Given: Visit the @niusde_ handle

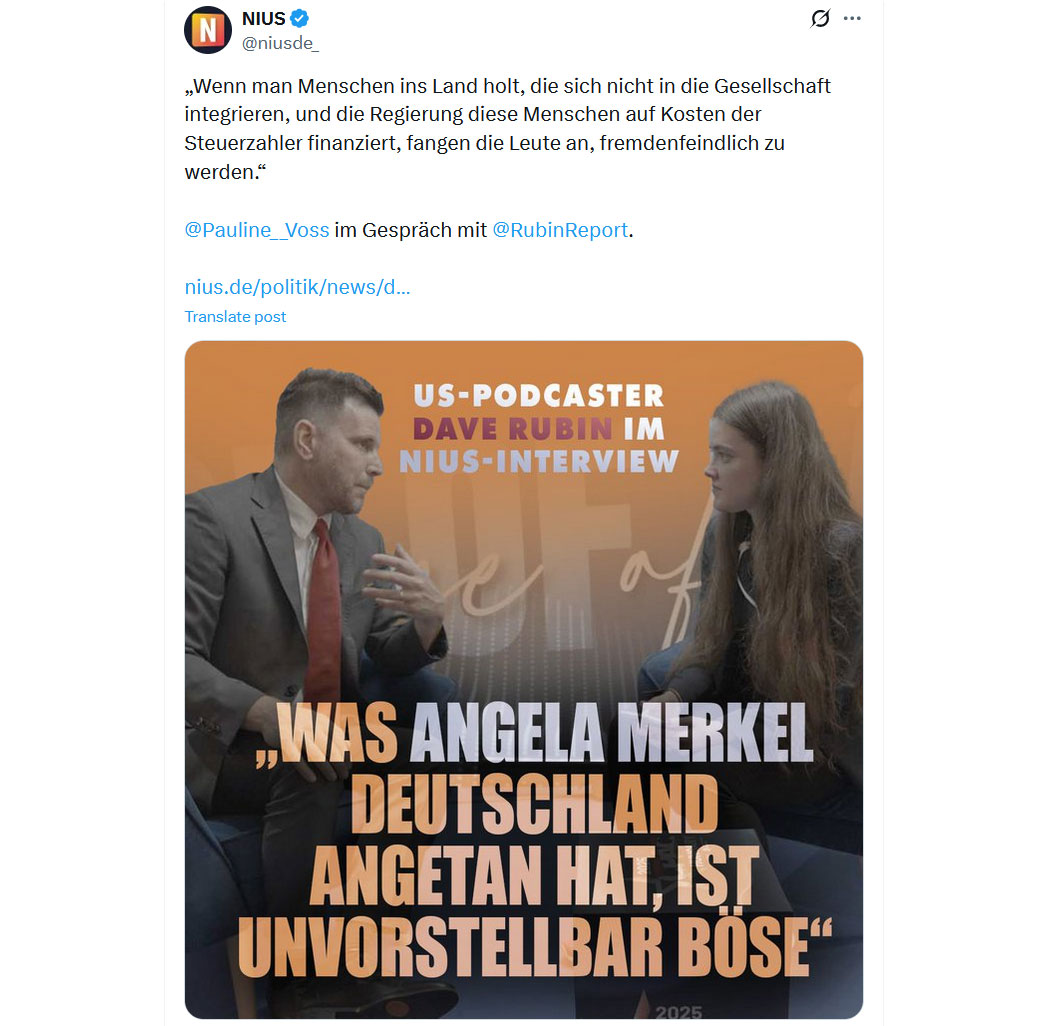Looking at the screenshot, I should click(280, 44).
